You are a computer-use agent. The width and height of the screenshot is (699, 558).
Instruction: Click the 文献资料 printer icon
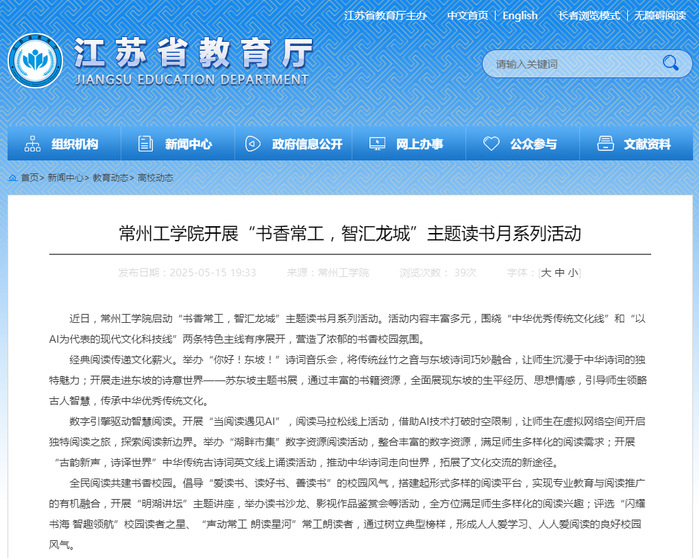tap(605, 144)
